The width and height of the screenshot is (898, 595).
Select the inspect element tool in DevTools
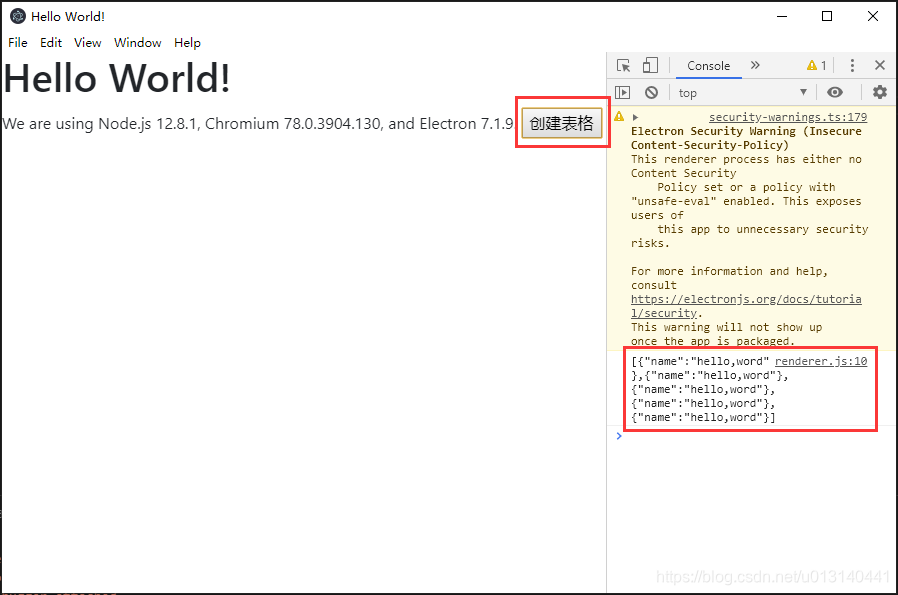coord(625,65)
